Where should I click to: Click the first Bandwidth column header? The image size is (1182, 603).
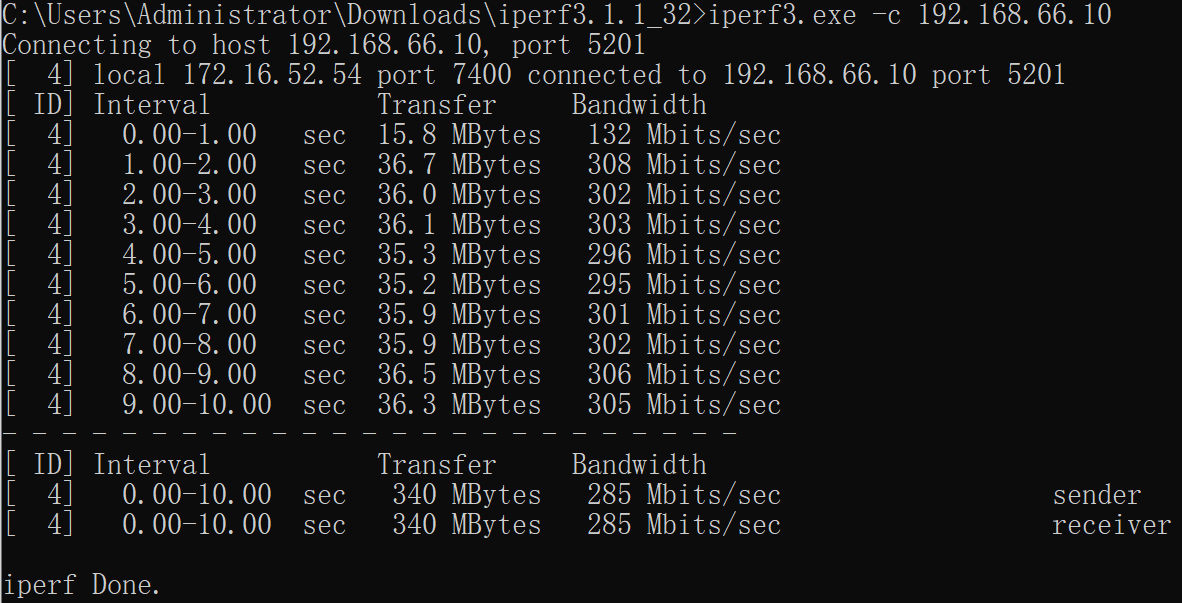tap(638, 105)
